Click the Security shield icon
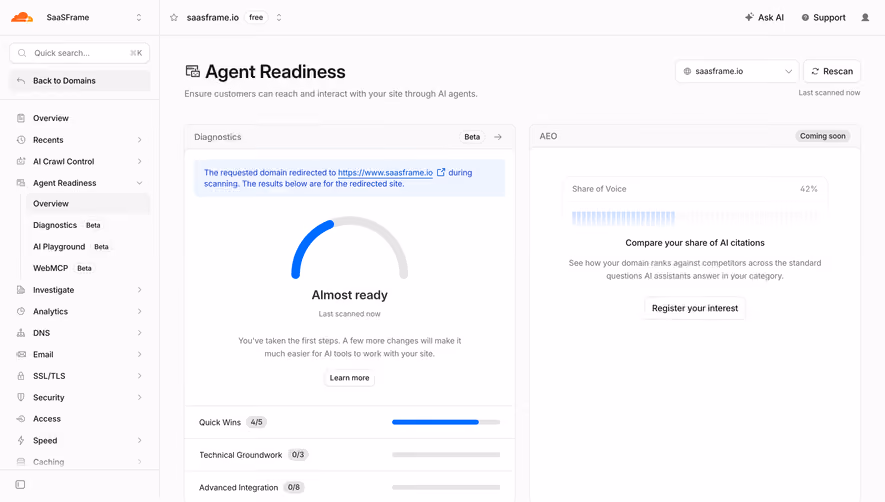Screen dimensions: 885x502 [21, 397]
